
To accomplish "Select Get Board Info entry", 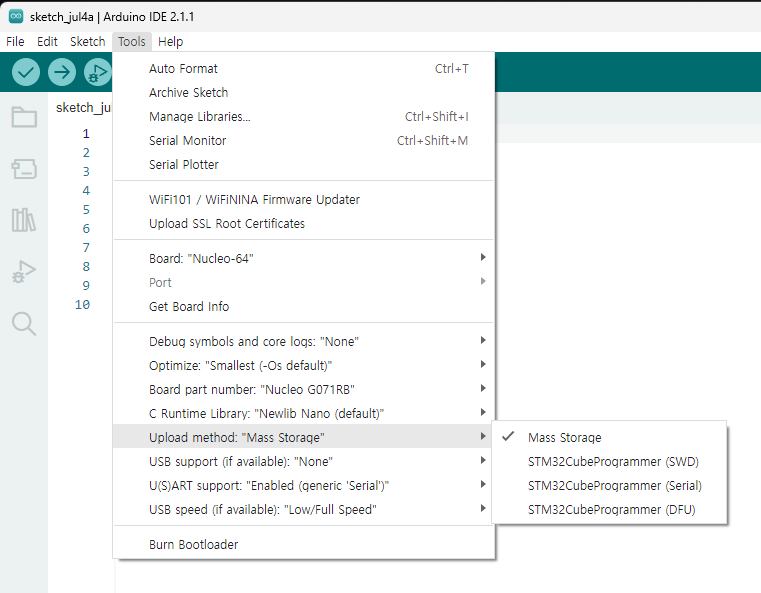I will coord(304,306).
